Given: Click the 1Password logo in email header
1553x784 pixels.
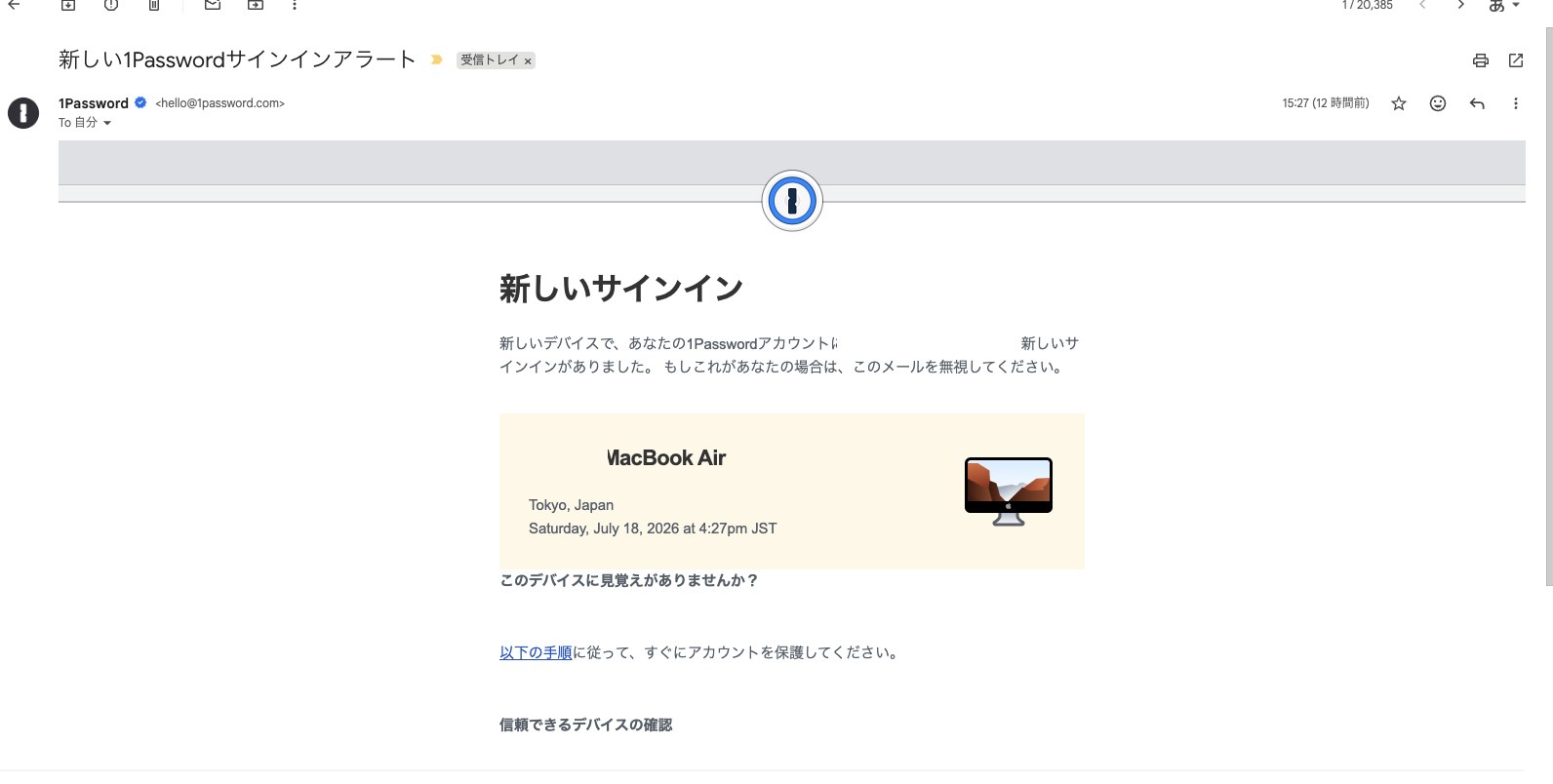Looking at the screenshot, I should (x=792, y=201).
